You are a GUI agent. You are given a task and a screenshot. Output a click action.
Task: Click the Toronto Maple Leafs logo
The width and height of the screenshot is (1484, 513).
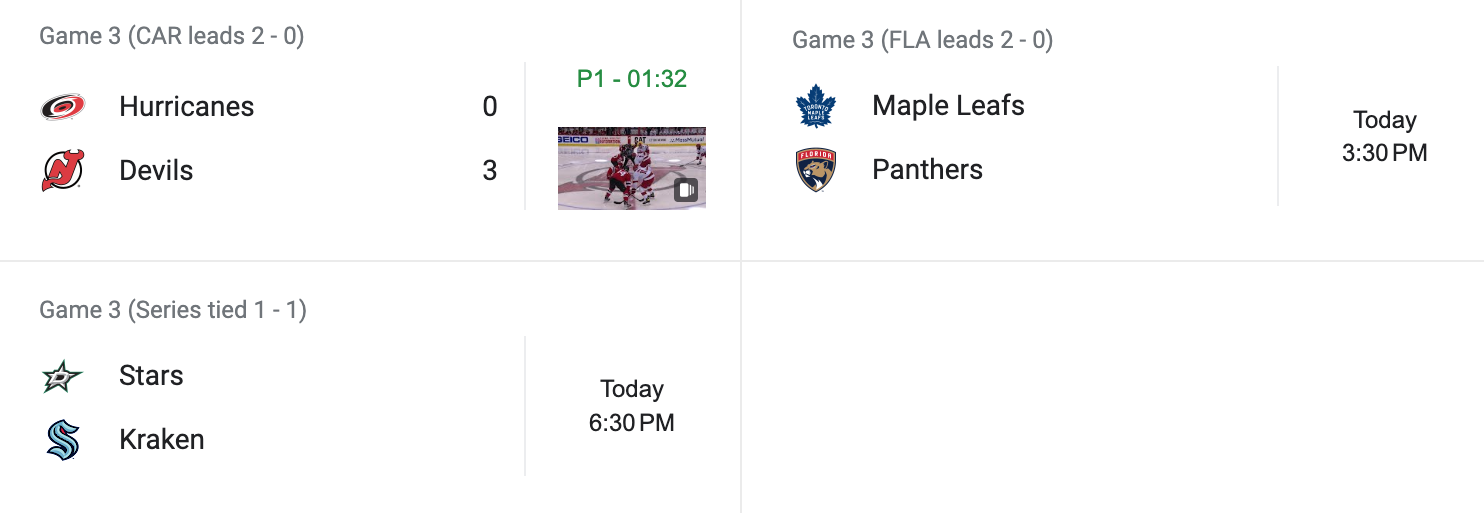[x=815, y=106]
